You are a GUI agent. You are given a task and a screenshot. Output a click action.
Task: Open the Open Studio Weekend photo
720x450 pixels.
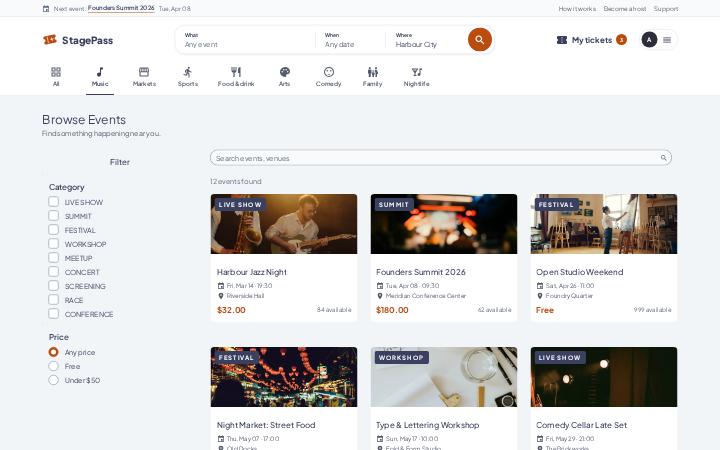point(604,224)
